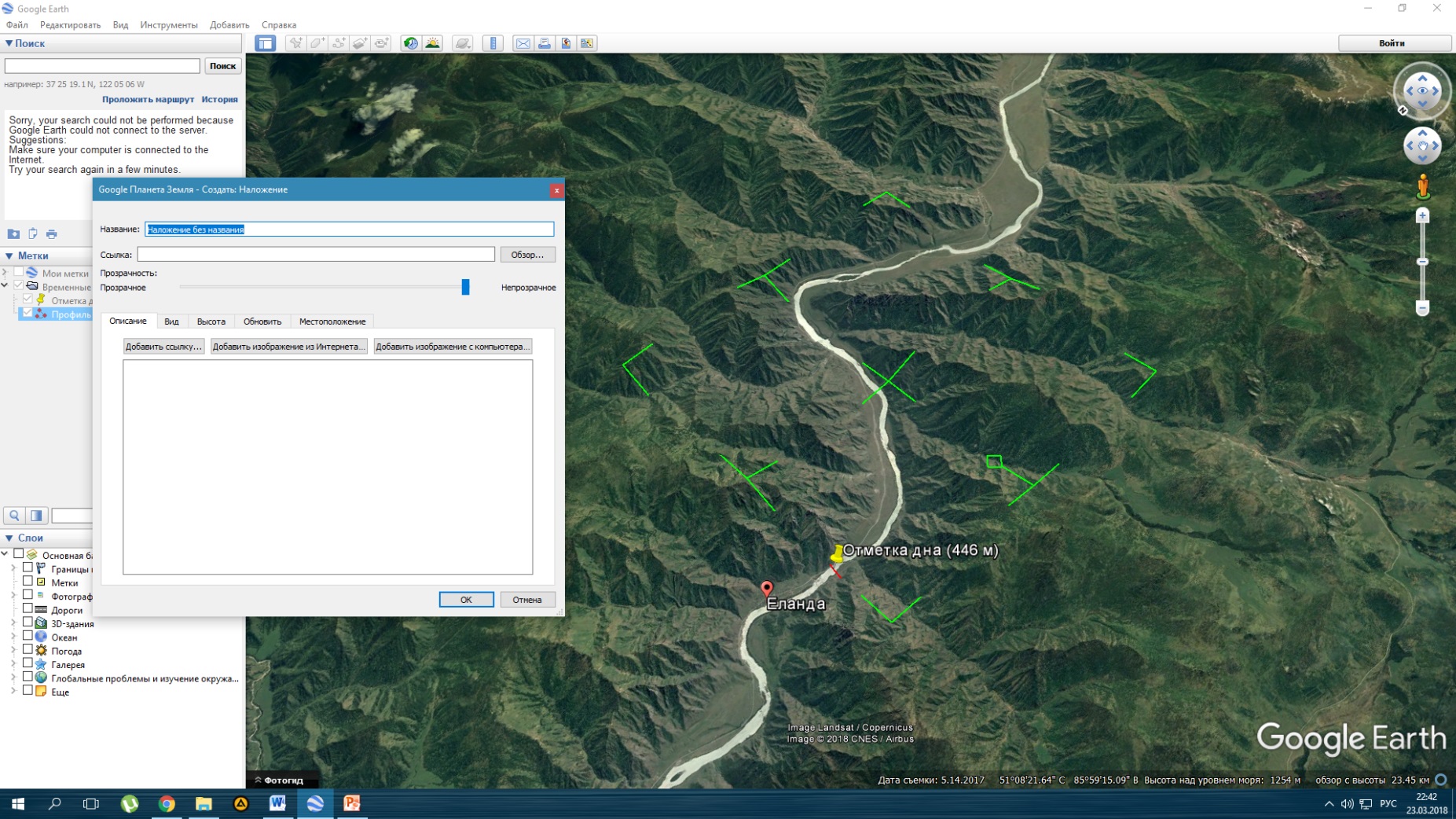Click the map zoom slider handle
The width and height of the screenshot is (1456, 819).
tap(1422, 261)
